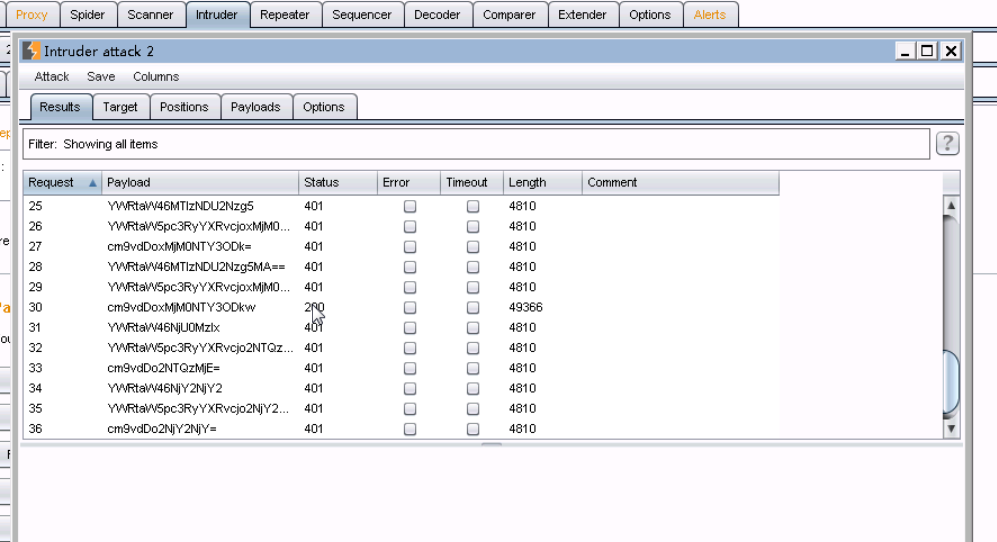
Task: Tick Error checkbox for request 36
Action: point(409,429)
